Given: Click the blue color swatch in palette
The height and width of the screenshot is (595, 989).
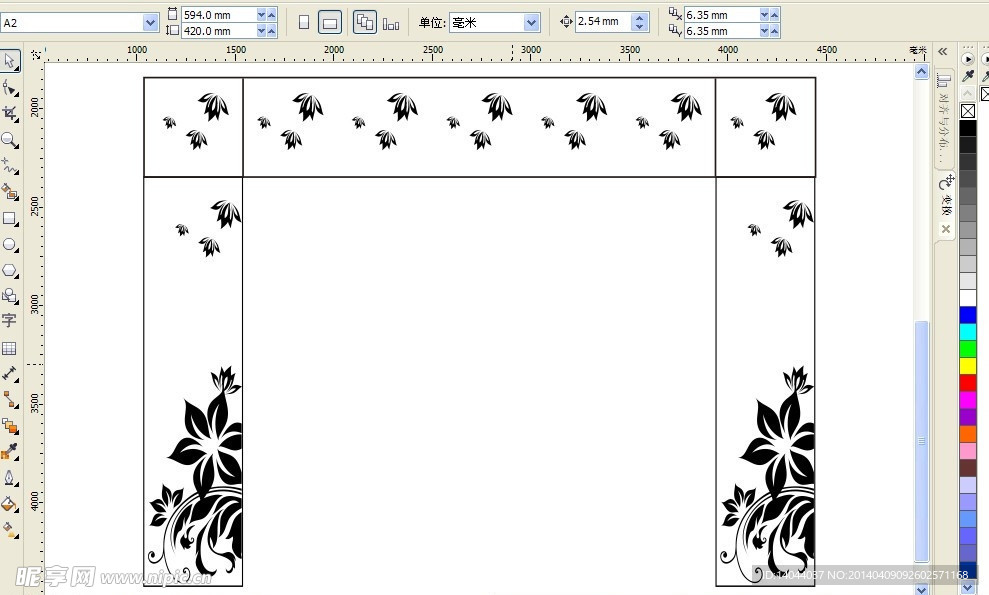Looking at the screenshot, I should (x=968, y=315).
